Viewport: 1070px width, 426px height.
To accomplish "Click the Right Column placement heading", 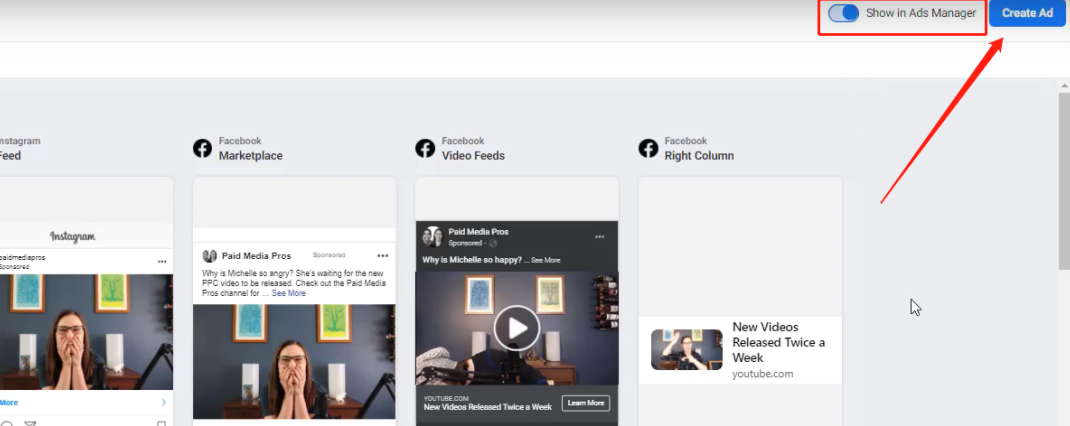I will 699,156.
